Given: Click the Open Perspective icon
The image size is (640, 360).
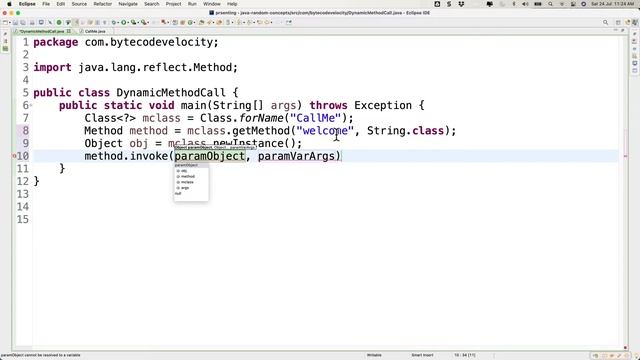Looking at the screenshot, I should pyautogui.click(x=618, y=22).
